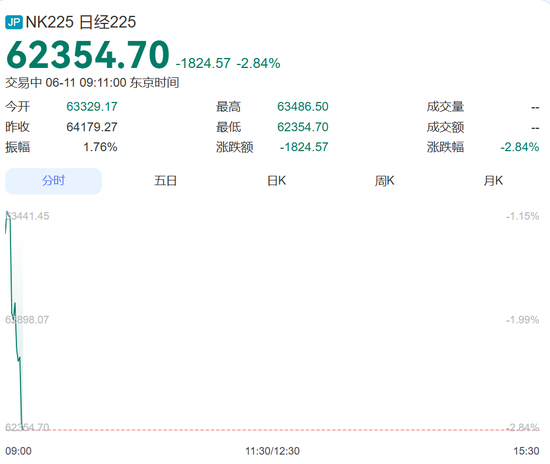Click the 最高 value 63486.50
This screenshot has height=464, width=550.
coord(303,107)
